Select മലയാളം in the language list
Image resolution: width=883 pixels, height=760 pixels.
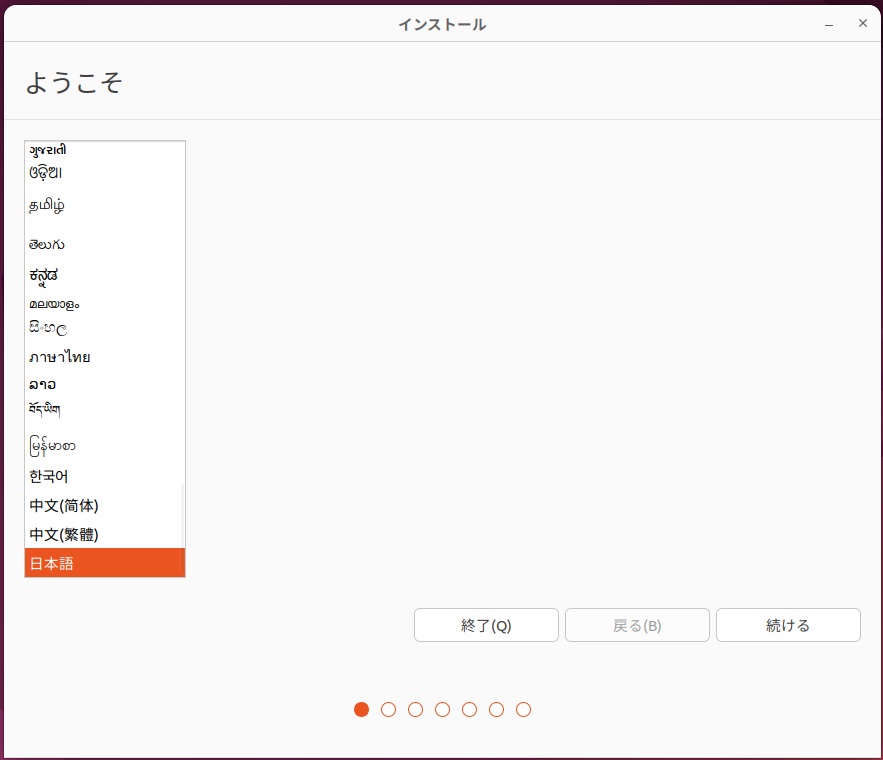tap(105, 304)
